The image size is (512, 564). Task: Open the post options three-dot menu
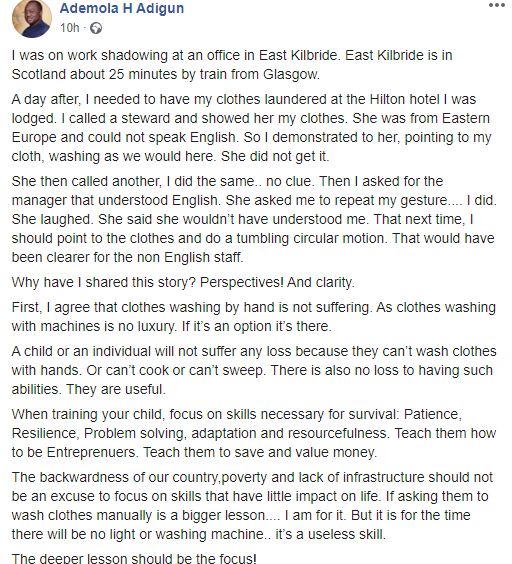pos(497,5)
